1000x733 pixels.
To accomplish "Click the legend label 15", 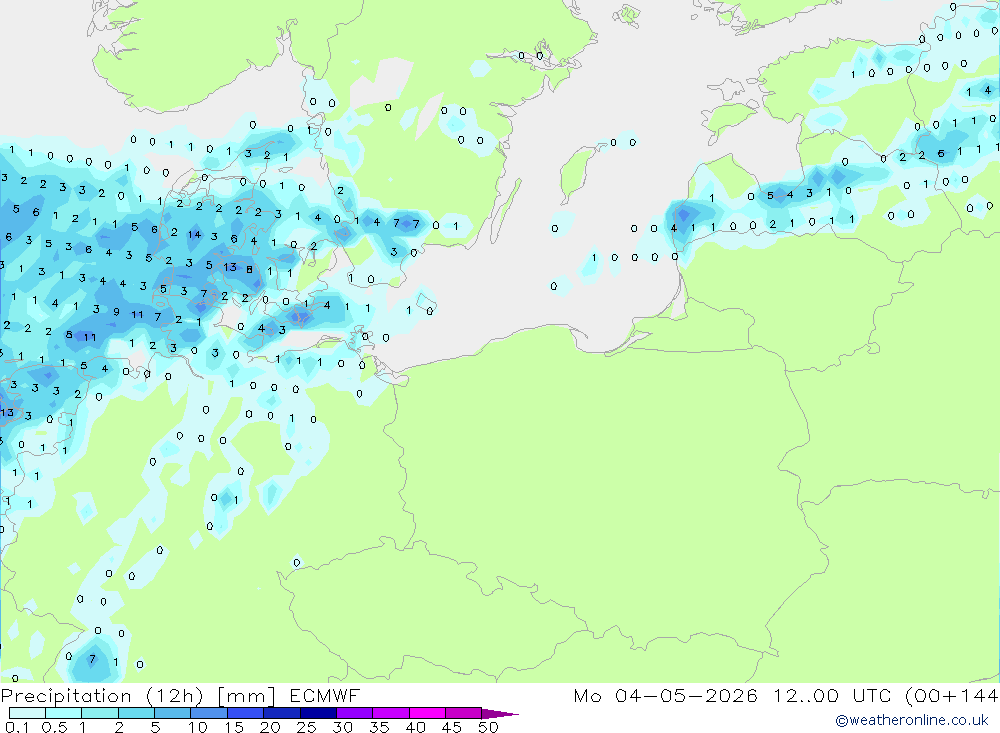I will [x=234, y=727].
